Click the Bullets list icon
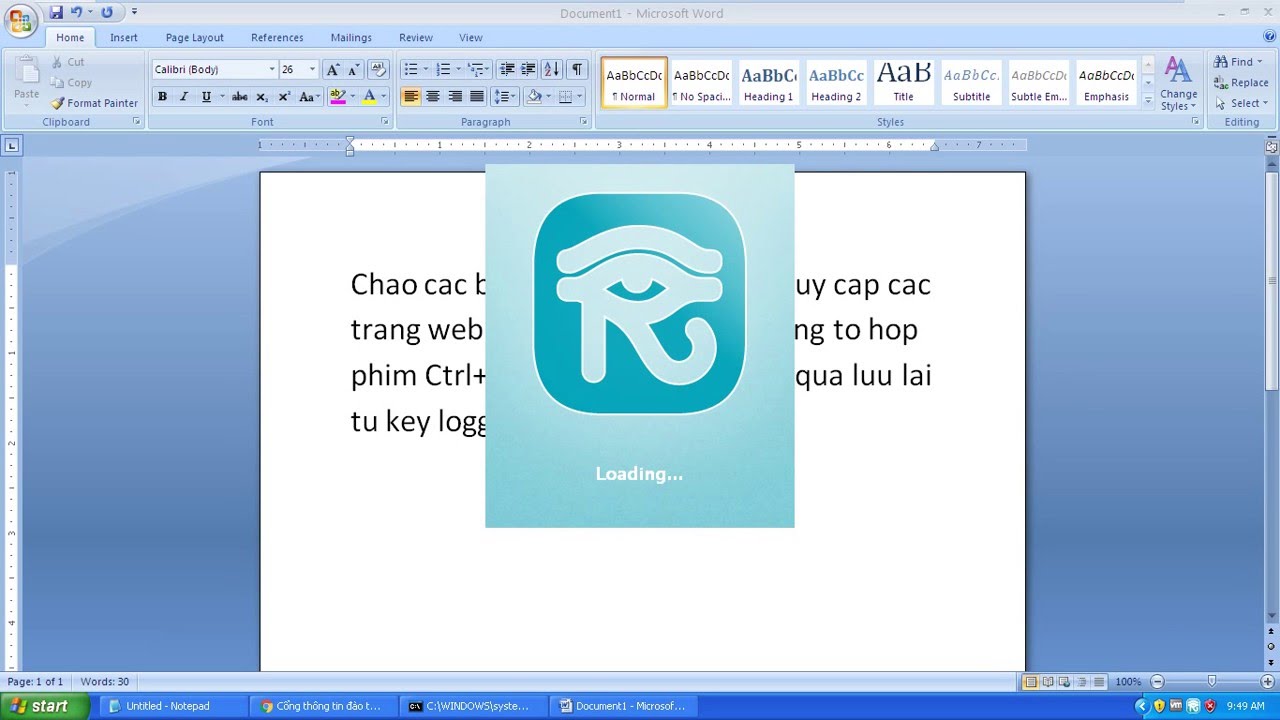1280x720 pixels. (411, 70)
